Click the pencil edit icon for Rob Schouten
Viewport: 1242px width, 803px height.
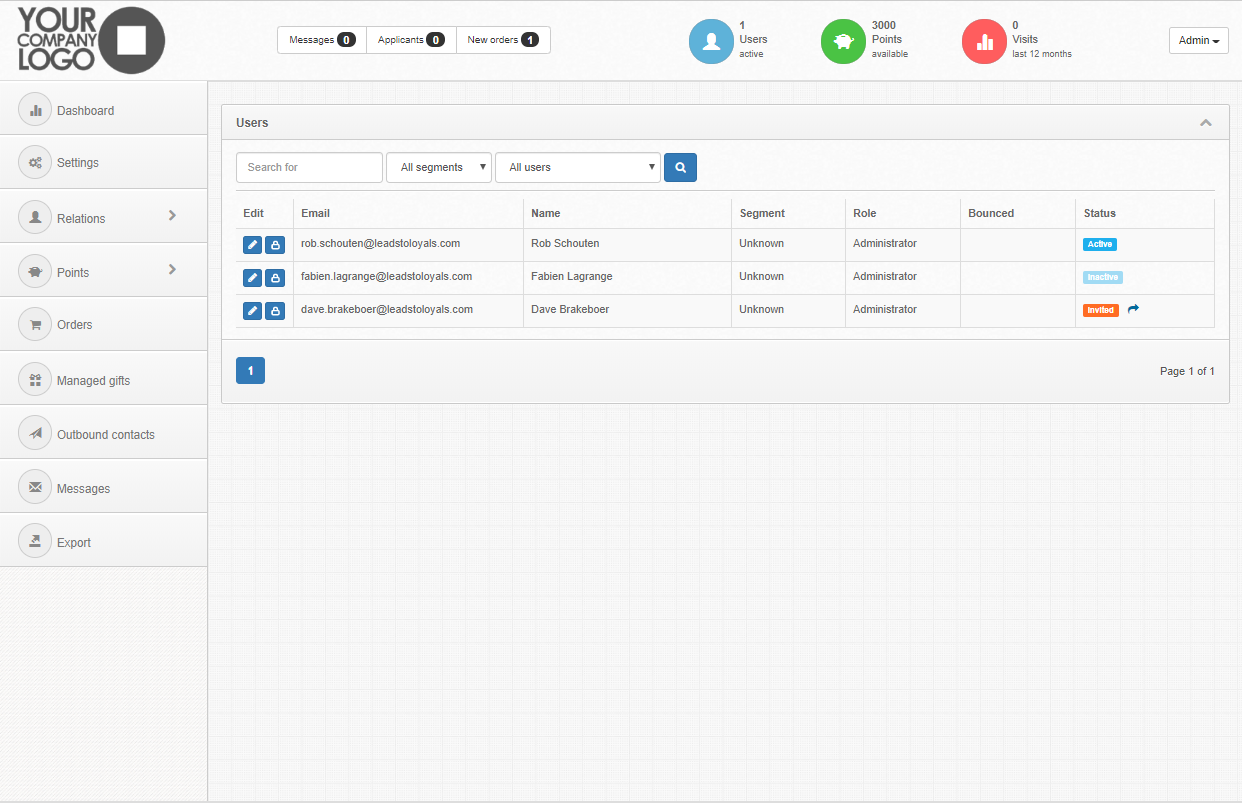point(252,245)
